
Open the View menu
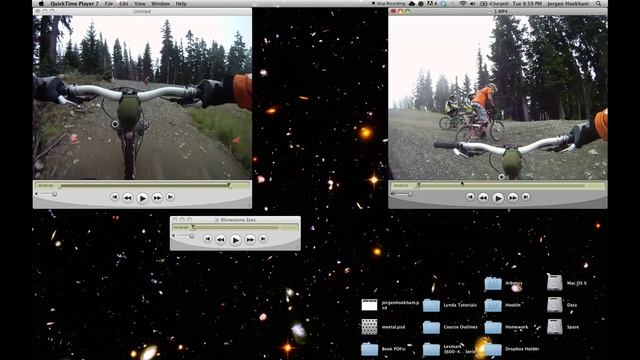[x=140, y=4]
